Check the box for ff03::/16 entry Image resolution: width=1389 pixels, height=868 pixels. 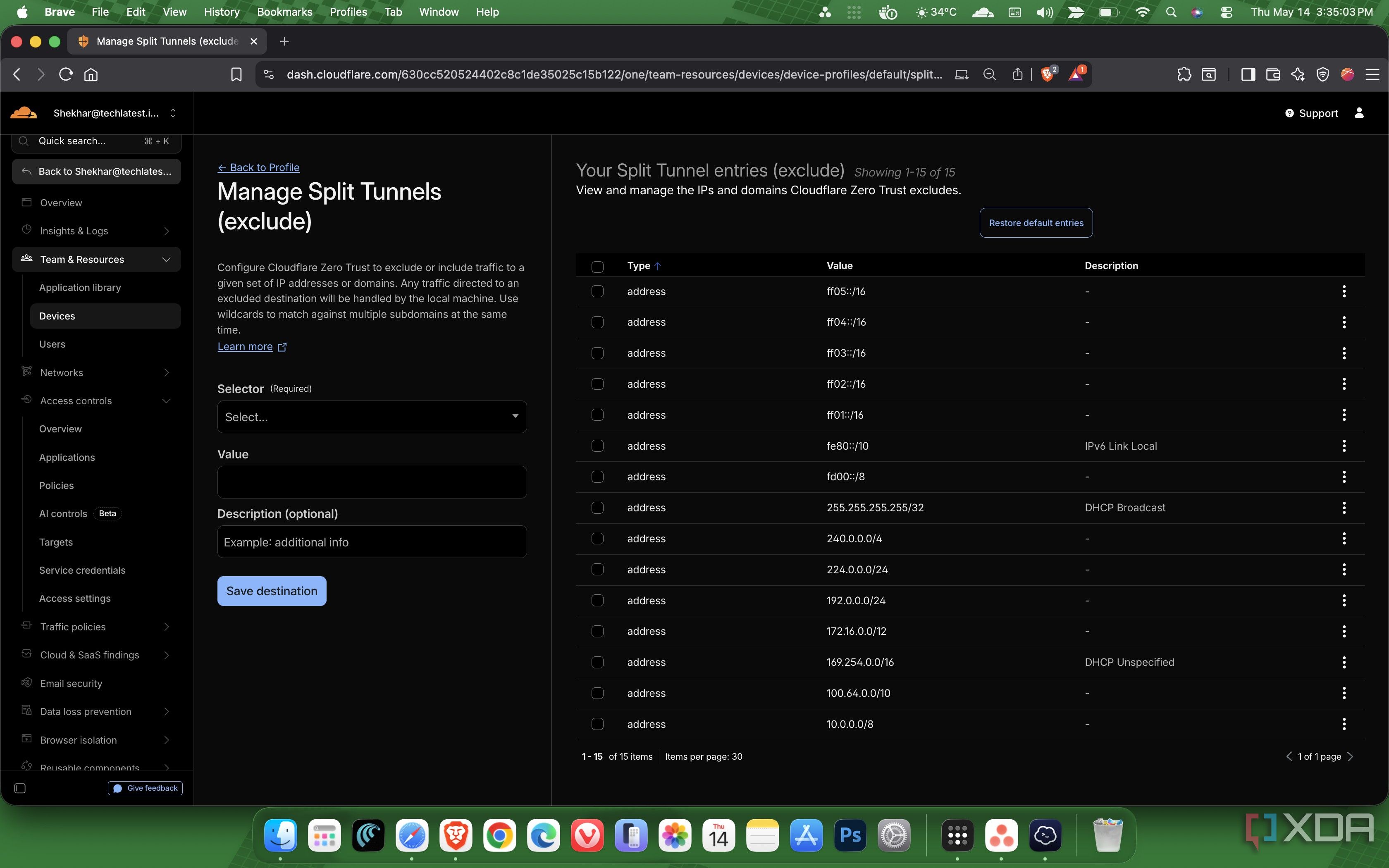pos(597,354)
